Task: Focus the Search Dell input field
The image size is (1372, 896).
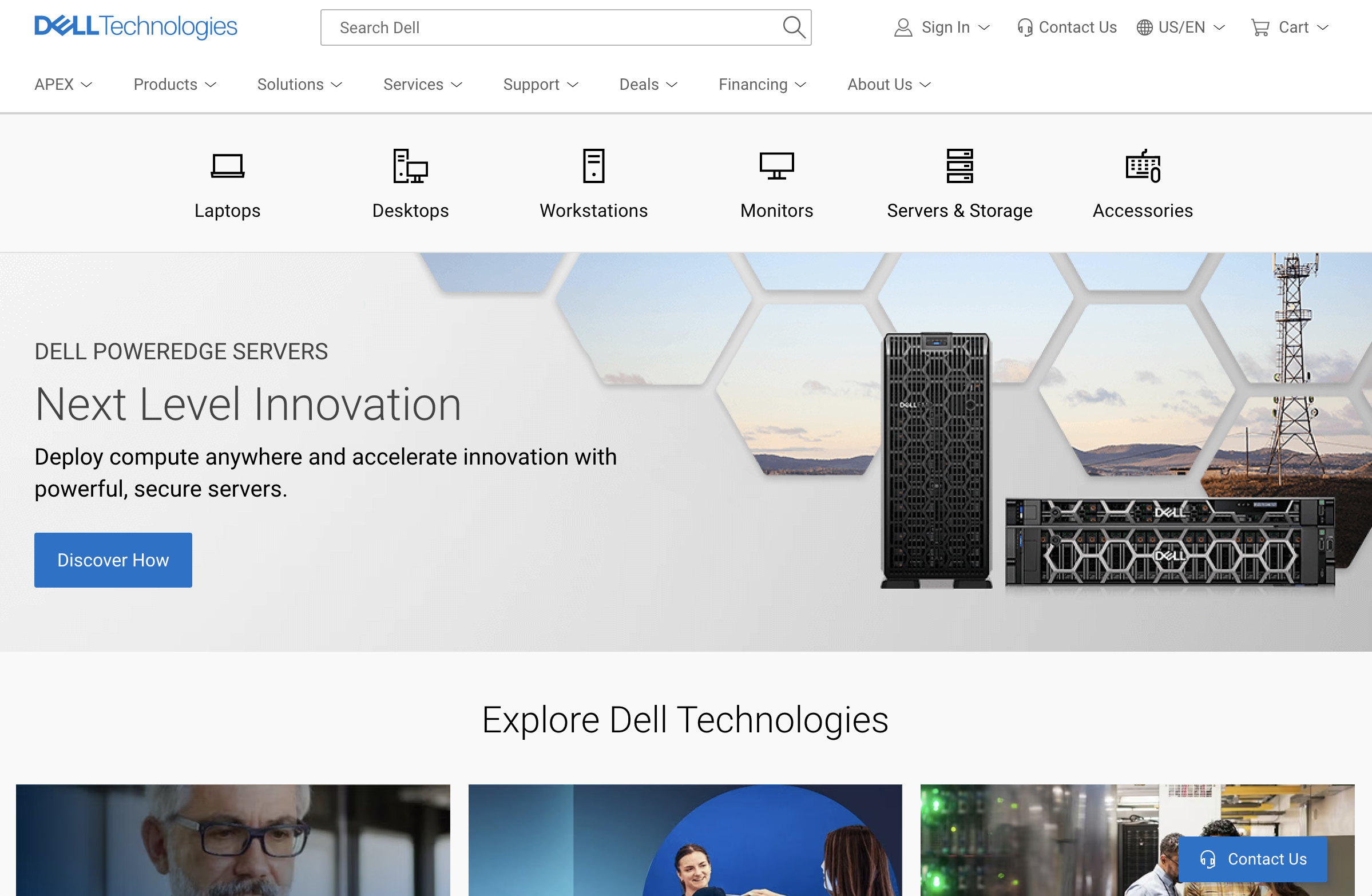Action: point(548,27)
